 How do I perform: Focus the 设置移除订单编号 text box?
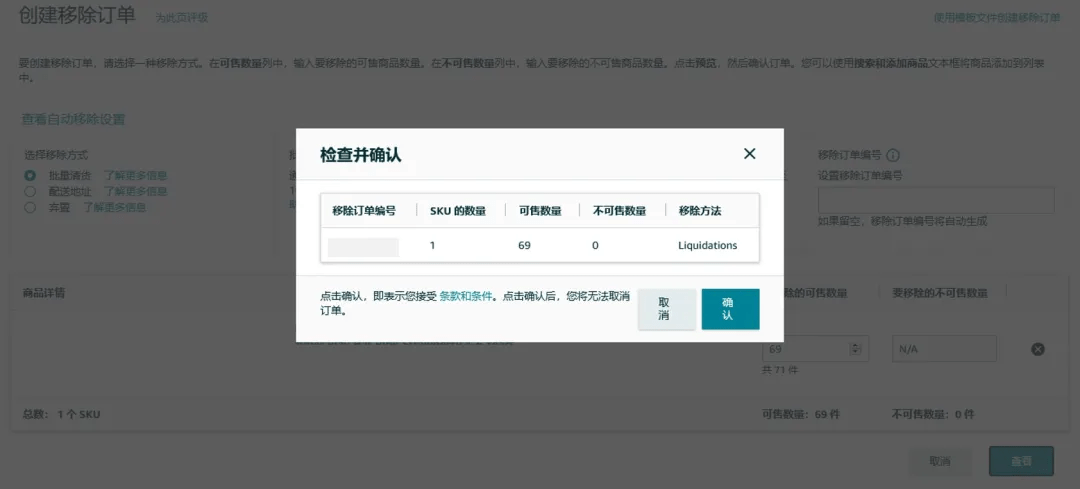pos(935,200)
